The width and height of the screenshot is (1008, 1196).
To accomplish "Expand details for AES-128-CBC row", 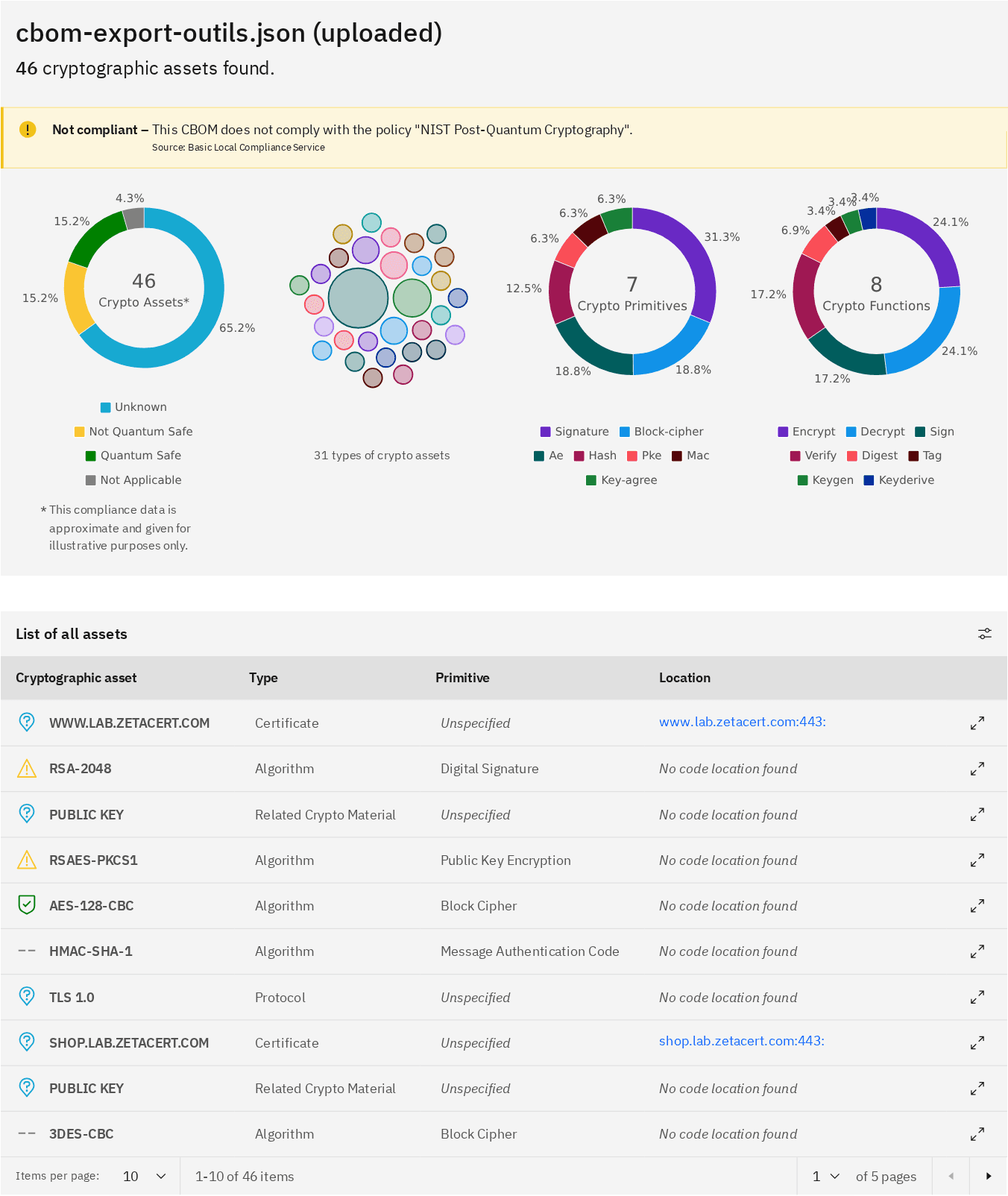I will click(977, 906).
